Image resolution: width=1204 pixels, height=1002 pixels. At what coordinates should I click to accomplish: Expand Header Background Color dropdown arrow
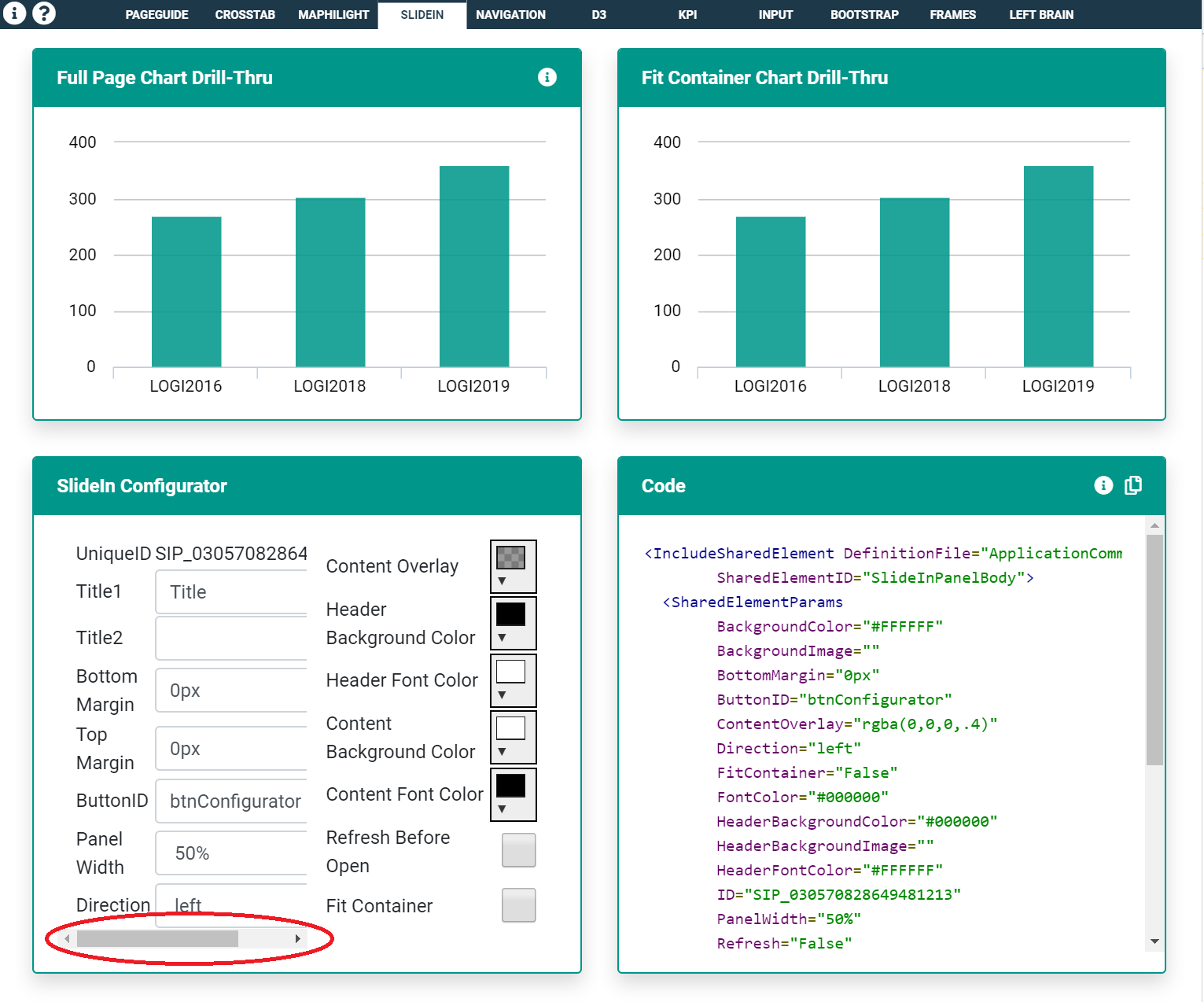[x=502, y=638]
